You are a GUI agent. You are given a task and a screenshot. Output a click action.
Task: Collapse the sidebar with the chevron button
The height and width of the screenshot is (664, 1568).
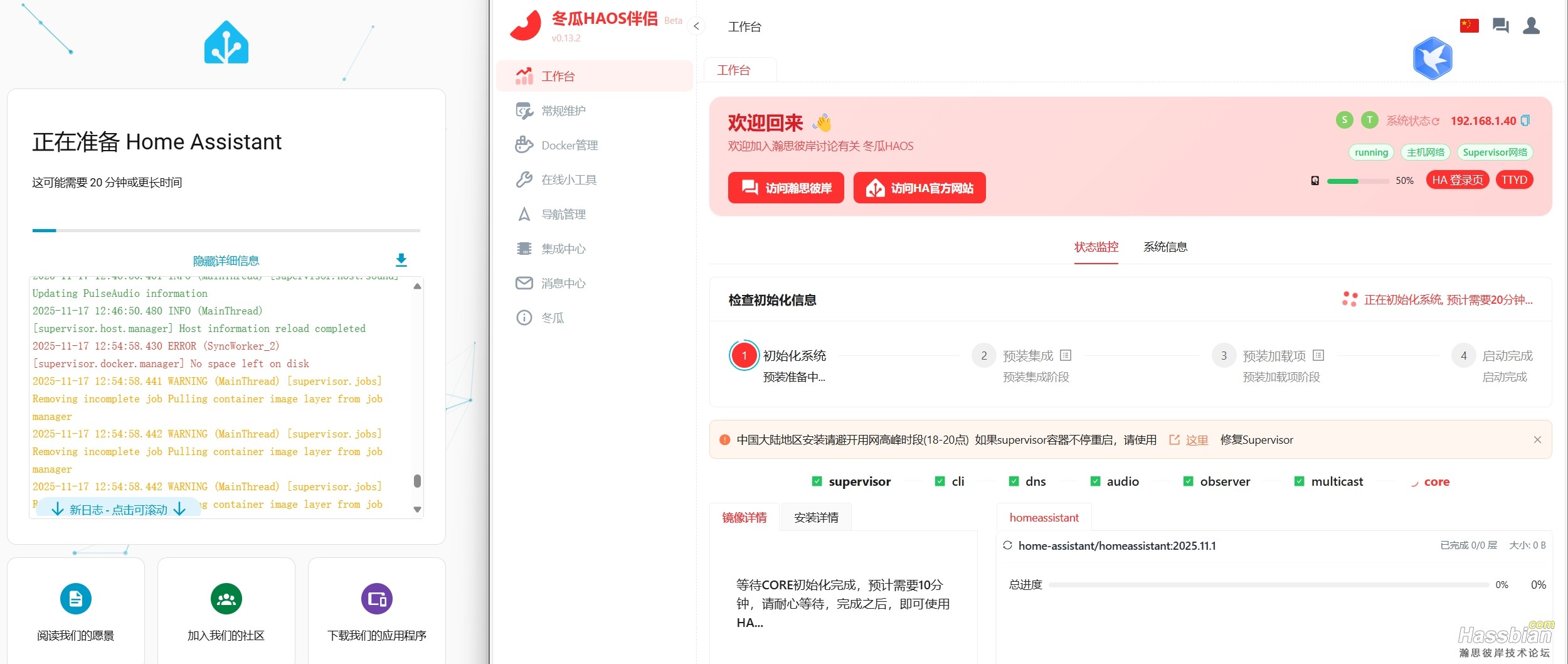click(x=696, y=26)
